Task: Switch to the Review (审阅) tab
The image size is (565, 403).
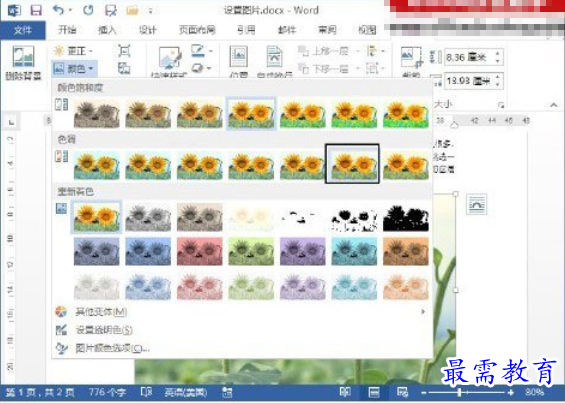Action: [x=327, y=30]
